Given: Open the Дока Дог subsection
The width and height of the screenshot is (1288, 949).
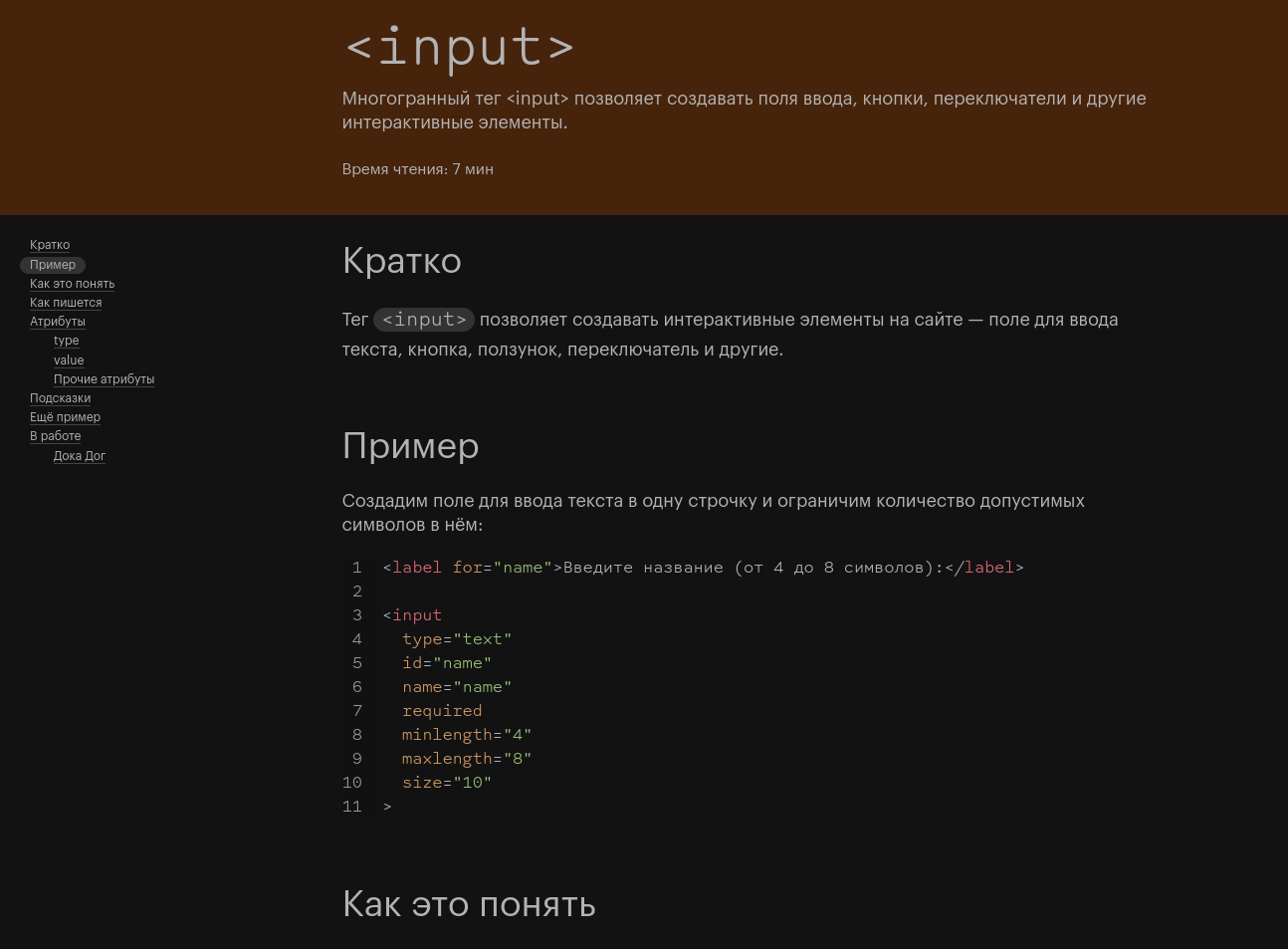Looking at the screenshot, I should pyautogui.click(x=79, y=456).
